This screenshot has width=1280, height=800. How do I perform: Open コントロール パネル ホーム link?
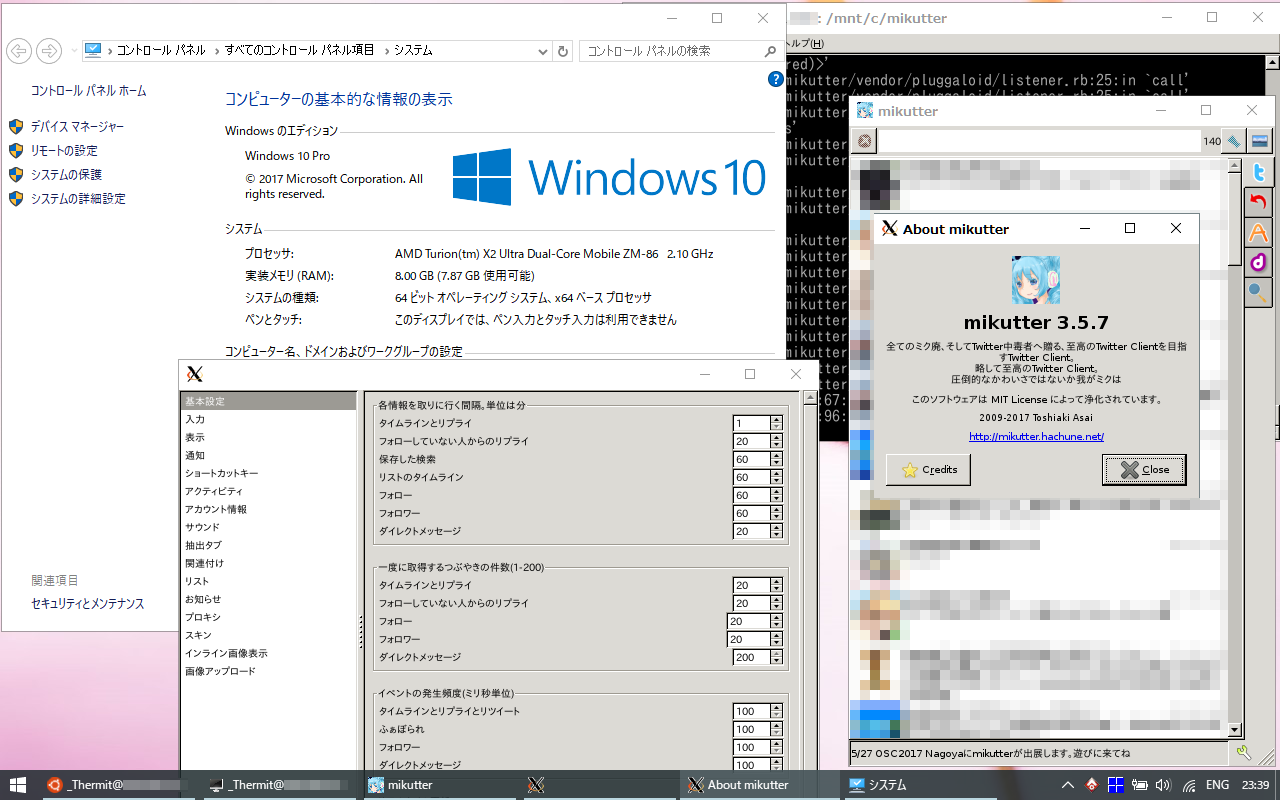point(89,91)
